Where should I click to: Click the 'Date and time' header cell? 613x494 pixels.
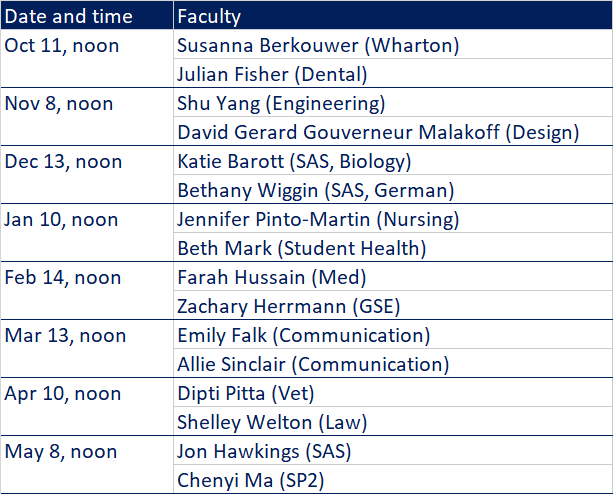[87, 15]
